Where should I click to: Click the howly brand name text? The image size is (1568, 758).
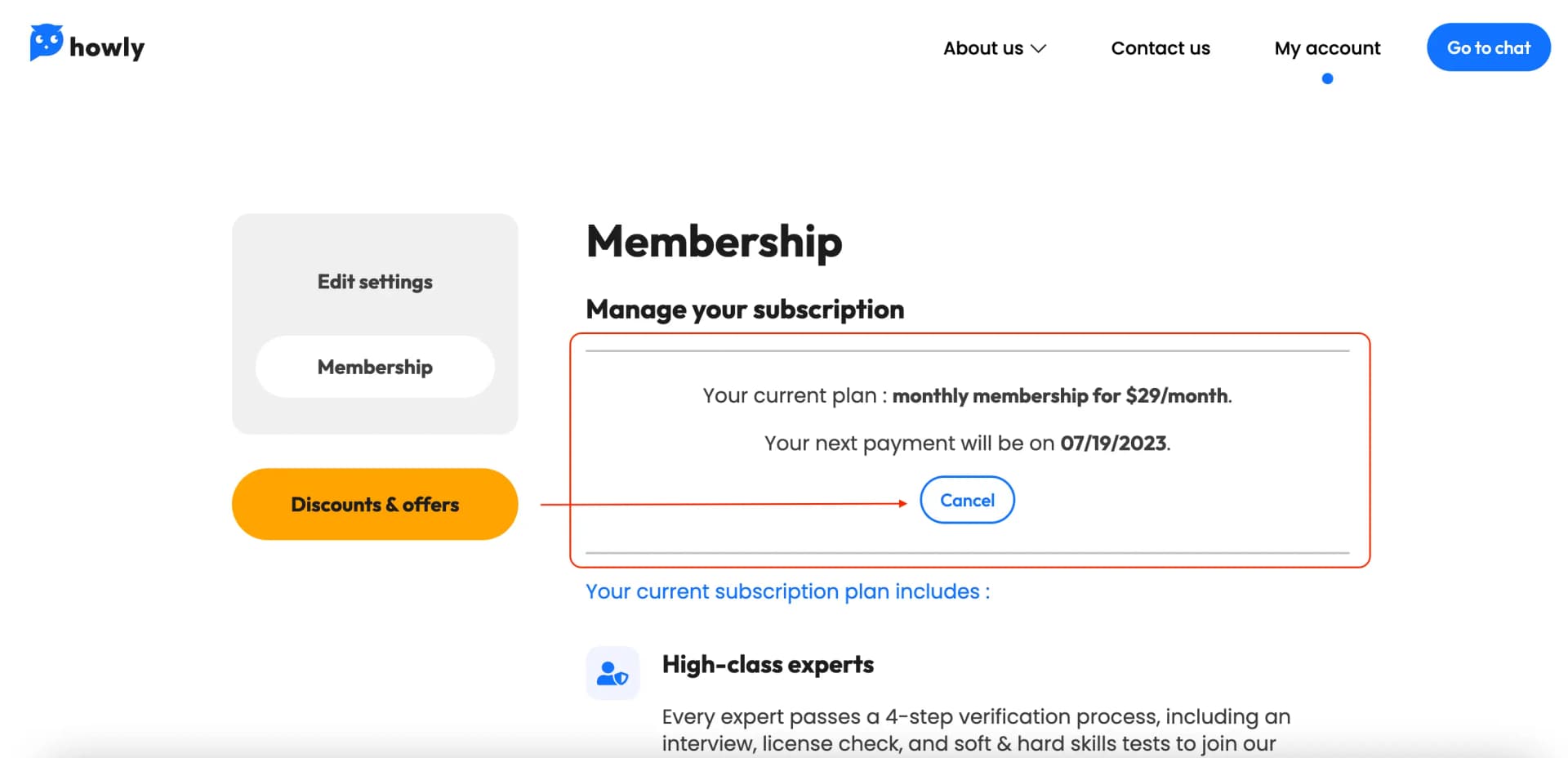coord(107,47)
